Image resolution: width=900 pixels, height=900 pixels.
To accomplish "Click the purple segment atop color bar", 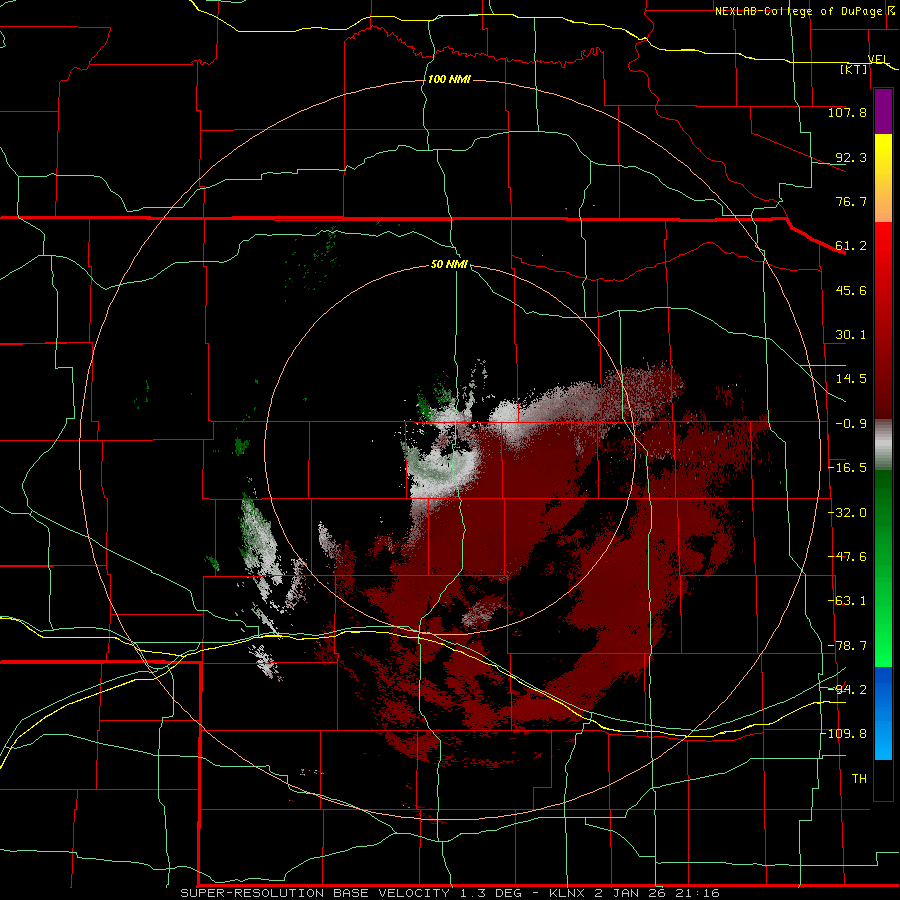I will (x=883, y=111).
